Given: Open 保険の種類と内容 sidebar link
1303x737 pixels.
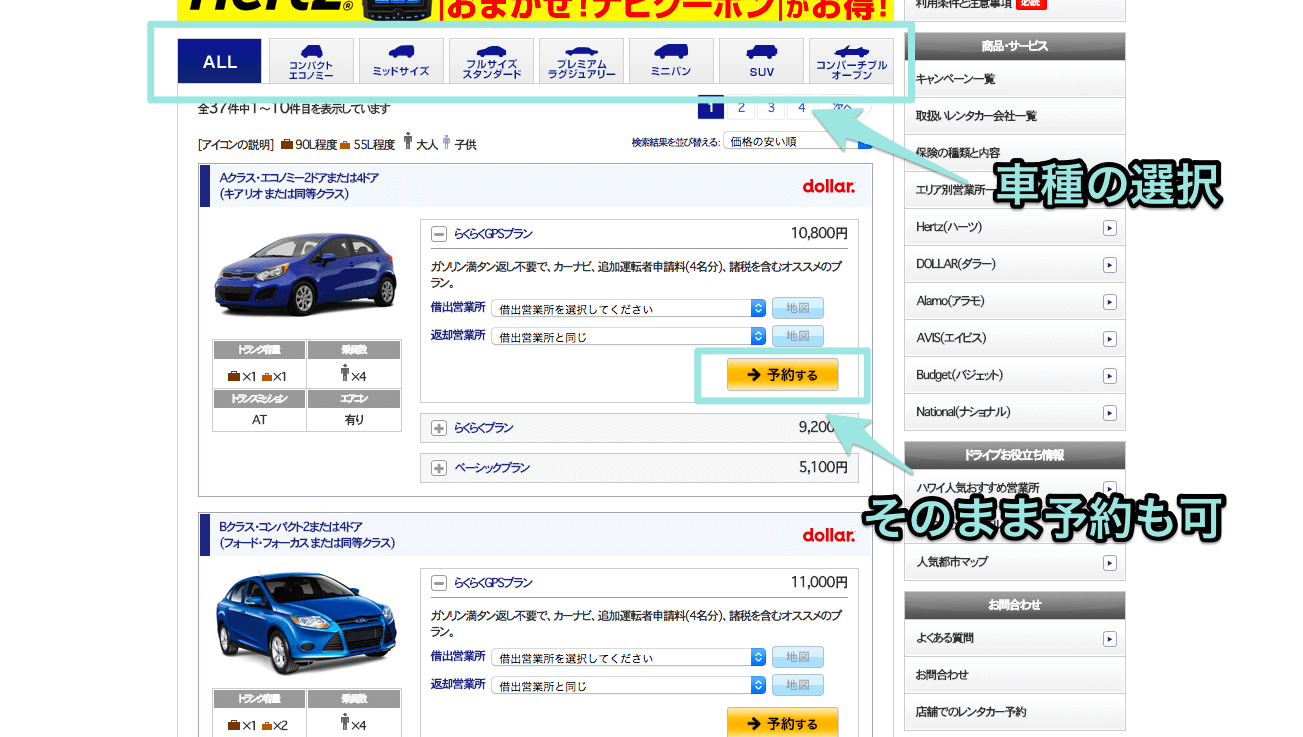Looking at the screenshot, I should click(1014, 153).
